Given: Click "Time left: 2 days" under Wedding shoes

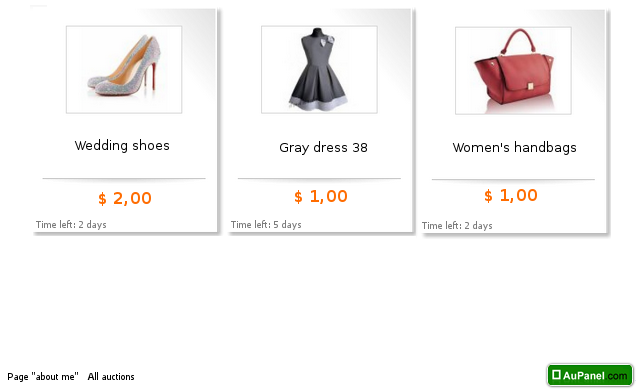Looking at the screenshot, I should coord(71,224).
